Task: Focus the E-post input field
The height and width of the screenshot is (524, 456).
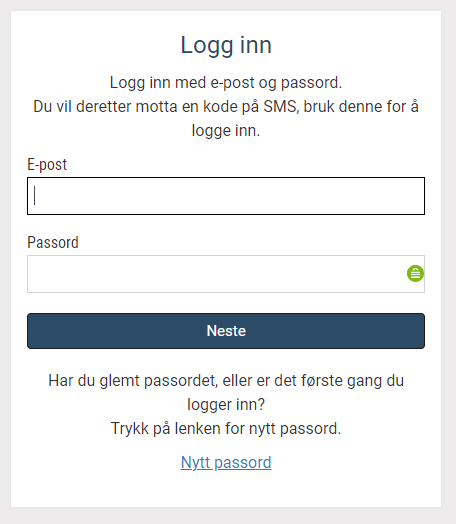Action: point(226,196)
